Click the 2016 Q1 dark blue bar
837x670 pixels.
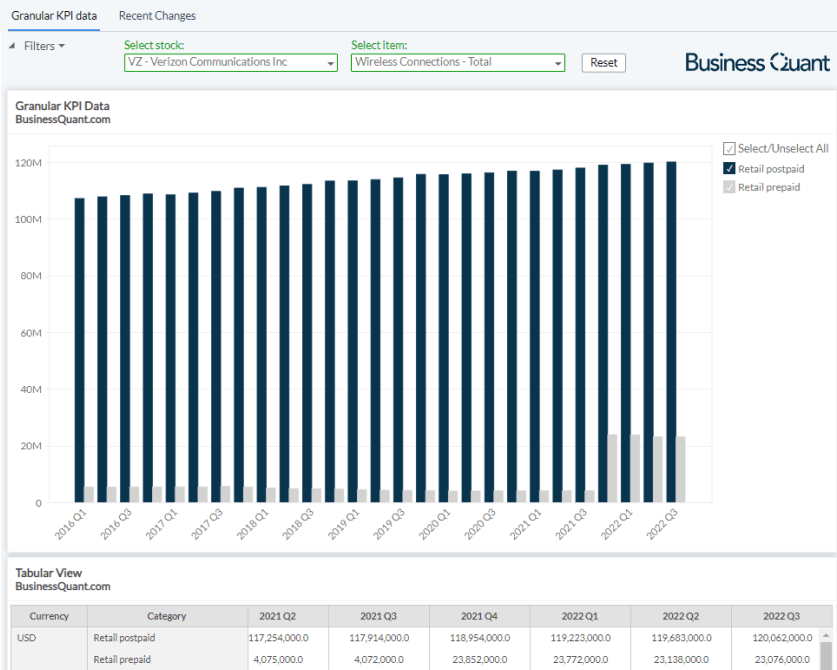[79, 350]
